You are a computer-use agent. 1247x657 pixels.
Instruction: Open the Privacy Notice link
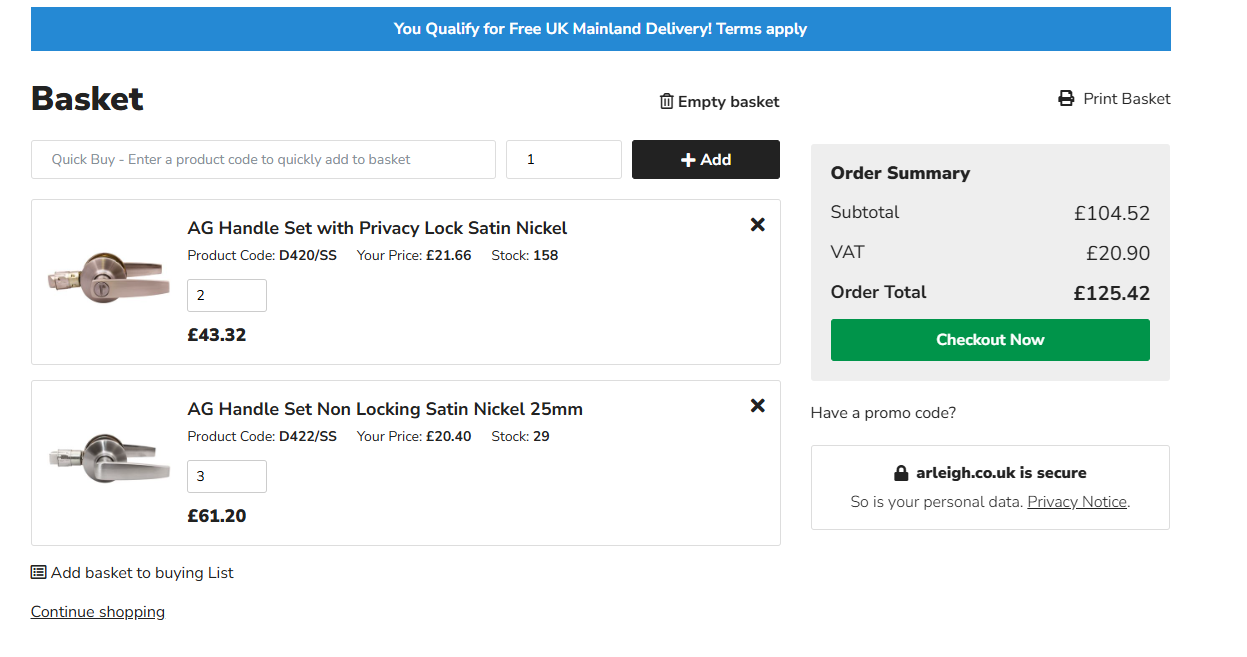tap(1076, 502)
